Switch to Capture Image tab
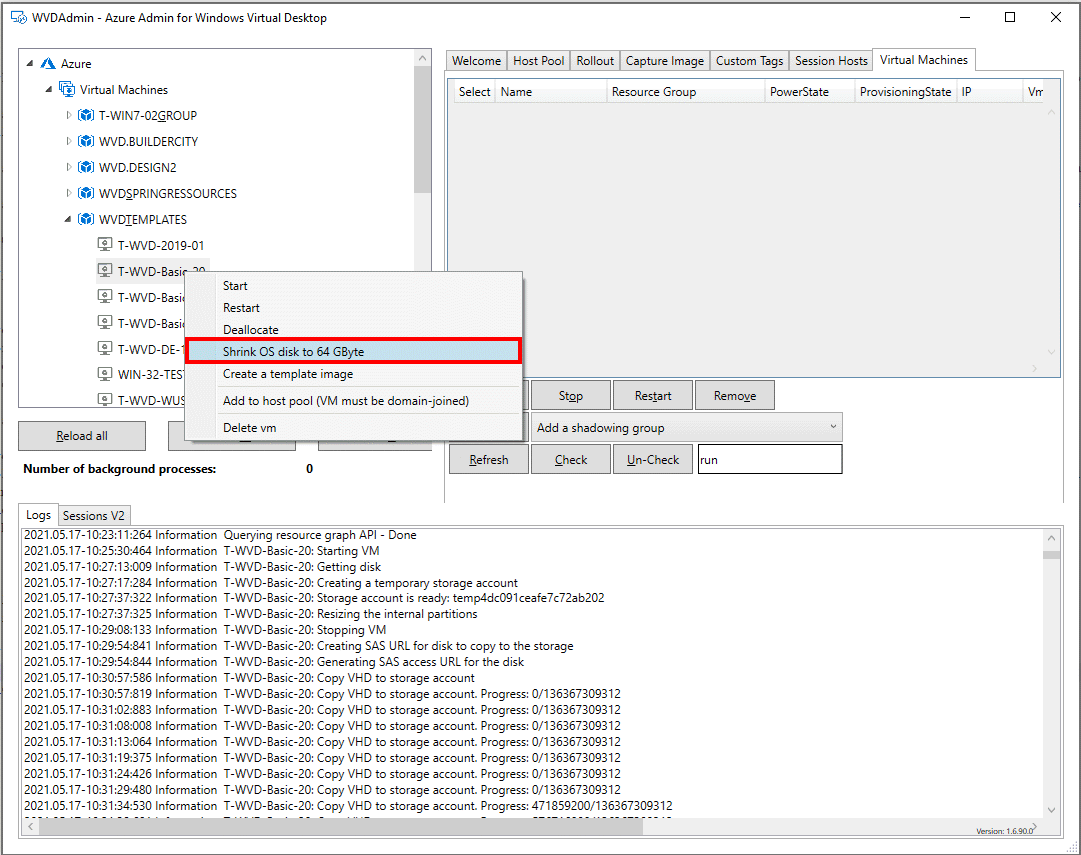Image resolution: width=1081 pixels, height=855 pixels. tap(665, 61)
